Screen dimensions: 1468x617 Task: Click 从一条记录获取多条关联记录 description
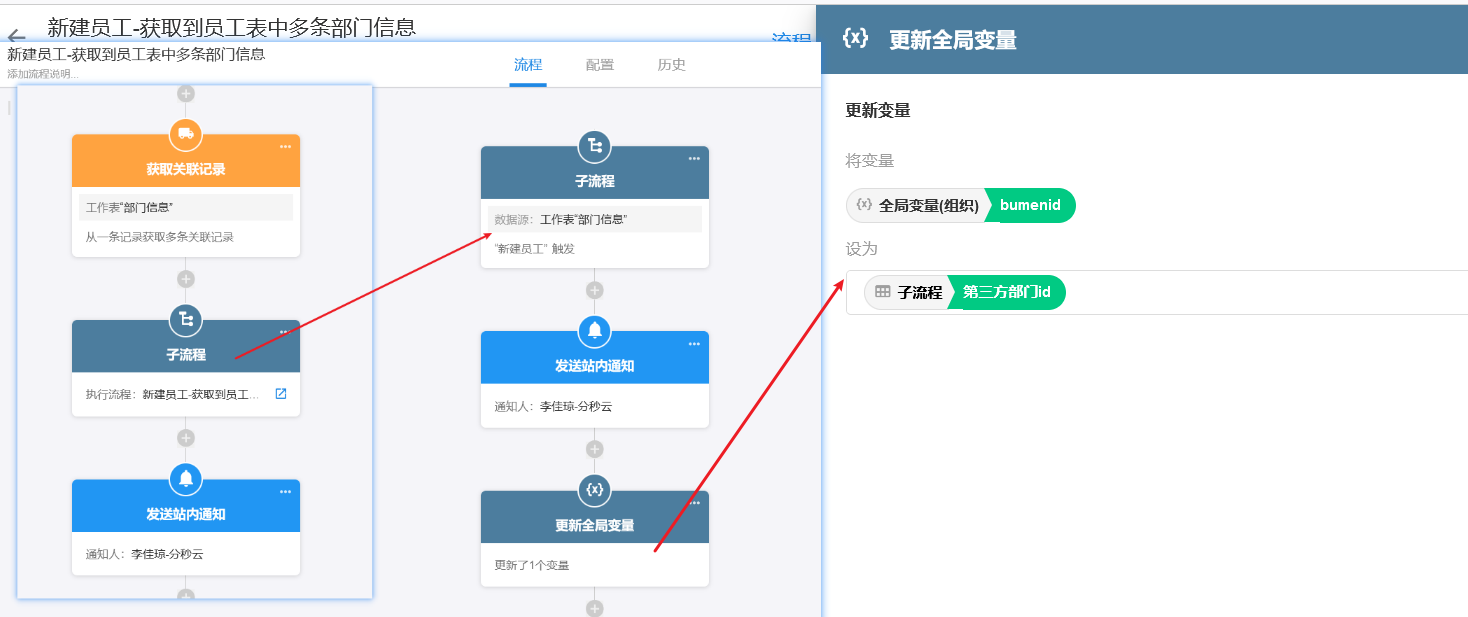(x=160, y=237)
